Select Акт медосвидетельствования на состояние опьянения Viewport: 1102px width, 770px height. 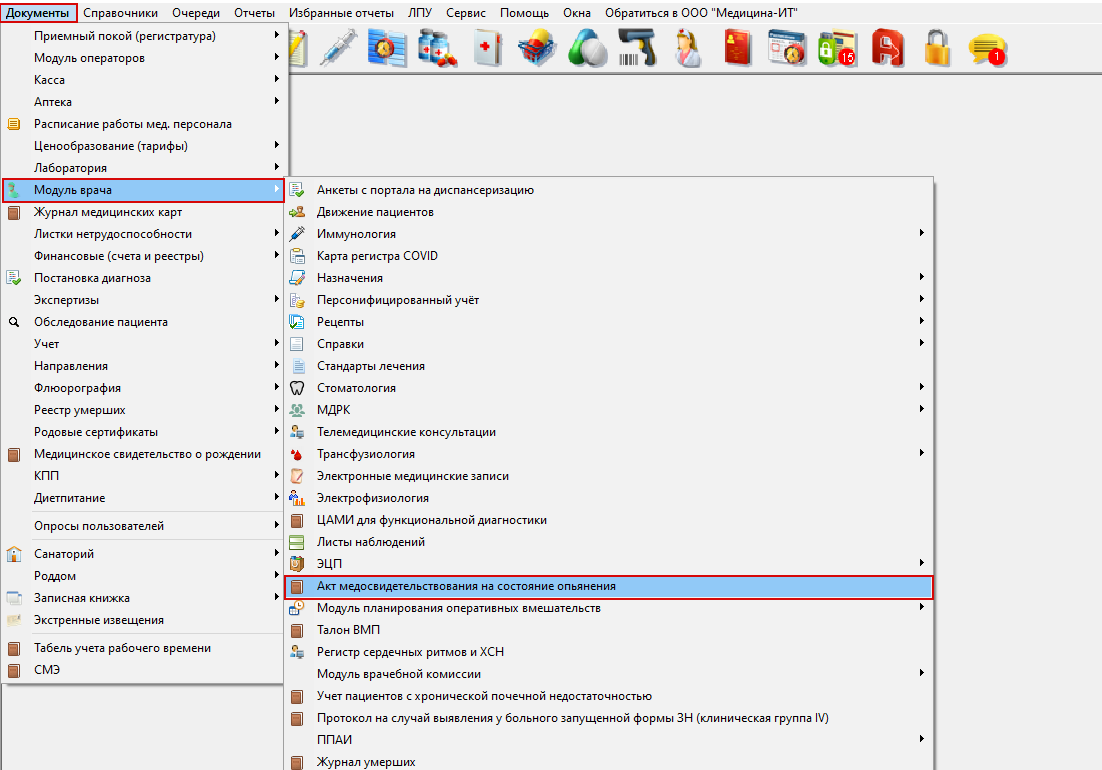609,586
